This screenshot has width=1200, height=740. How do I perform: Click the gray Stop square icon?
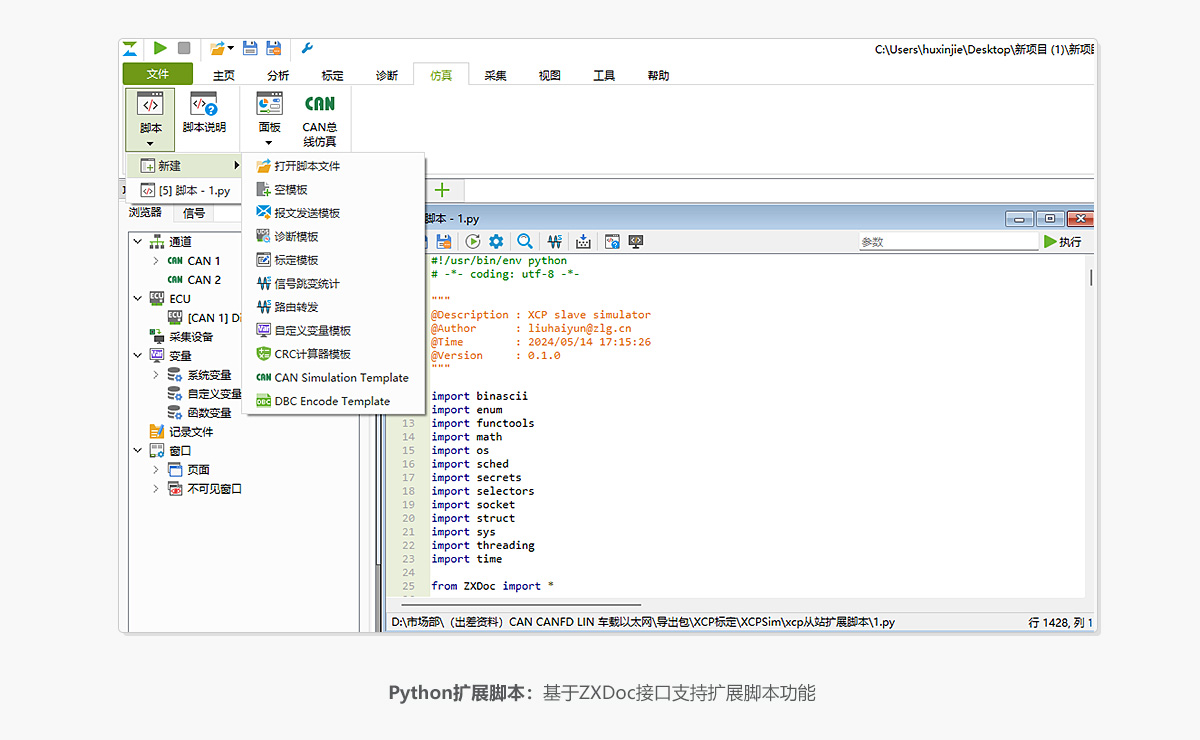pyautogui.click(x=184, y=48)
